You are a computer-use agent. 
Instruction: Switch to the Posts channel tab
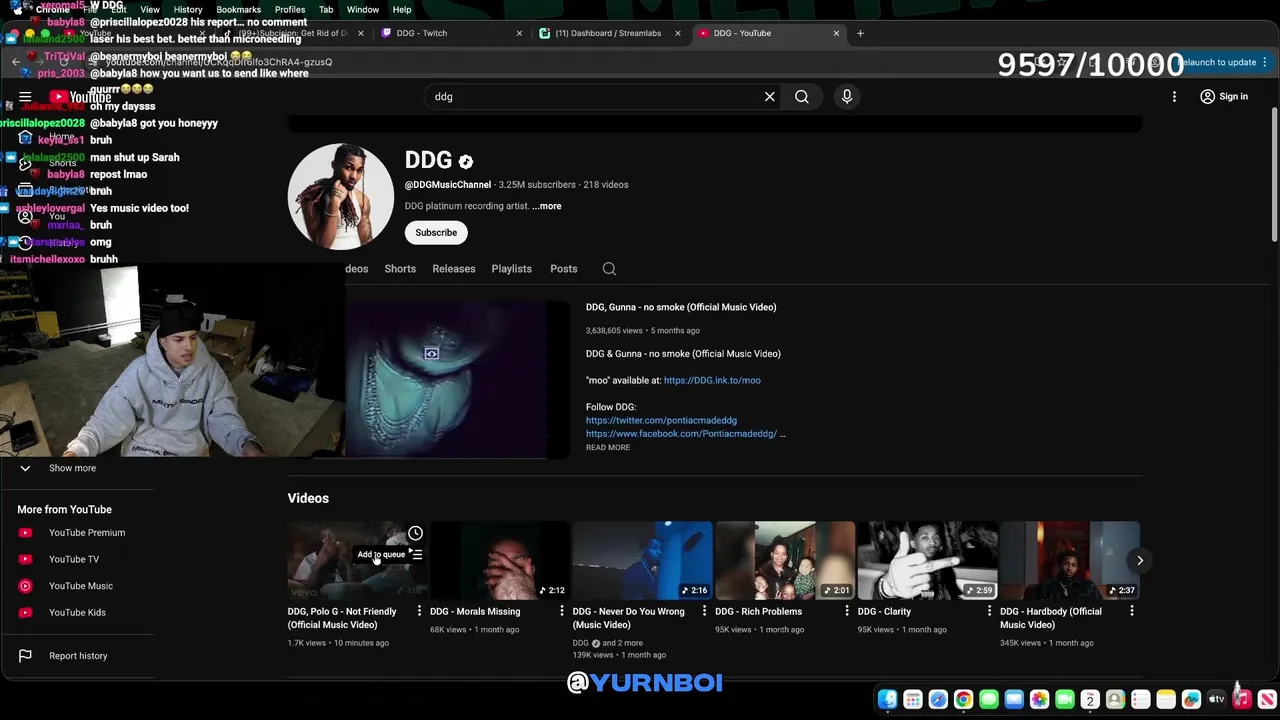(x=564, y=268)
